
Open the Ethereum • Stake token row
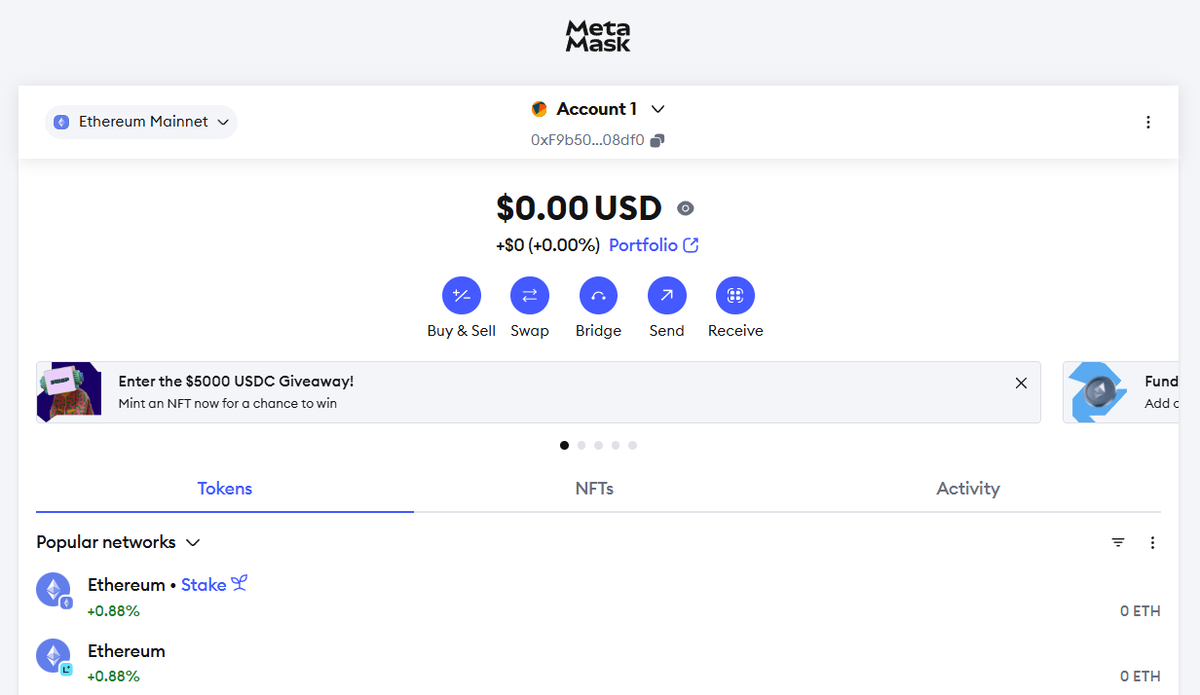click(598, 597)
